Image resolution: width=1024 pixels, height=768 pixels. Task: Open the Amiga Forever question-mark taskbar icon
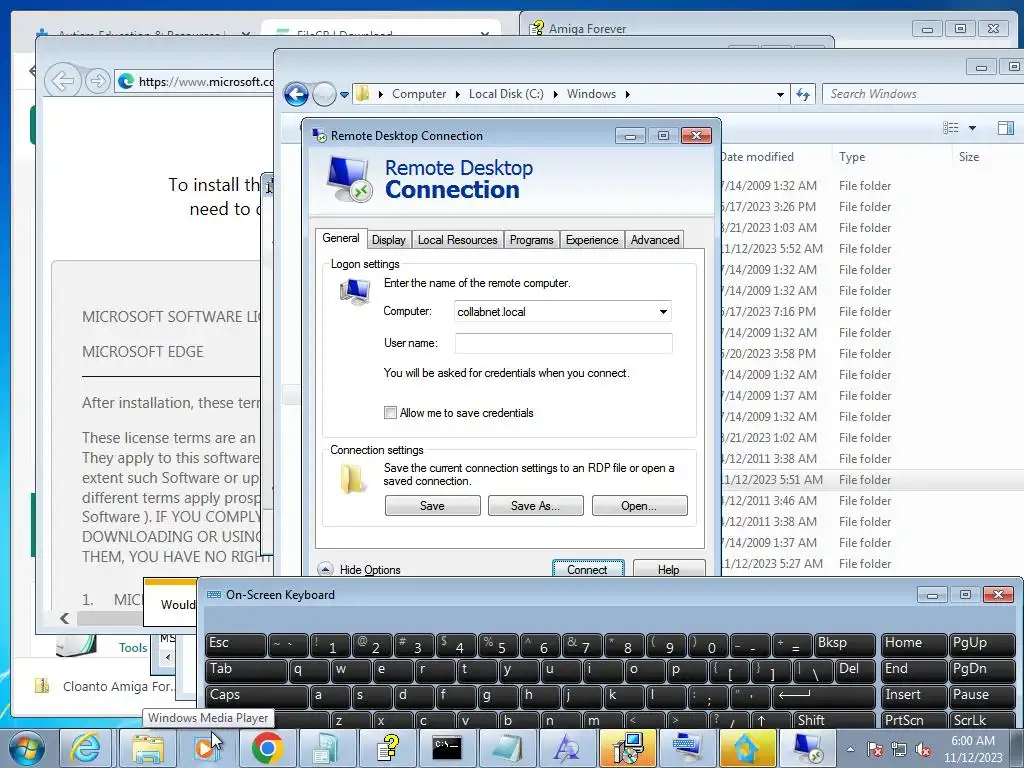pyautogui.click(x=387, y=748)
